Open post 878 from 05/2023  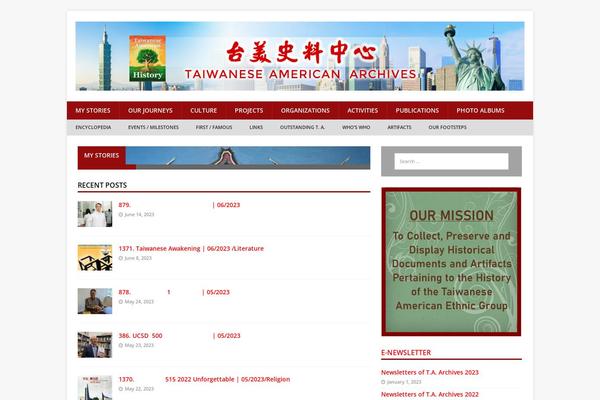[174, 292]
